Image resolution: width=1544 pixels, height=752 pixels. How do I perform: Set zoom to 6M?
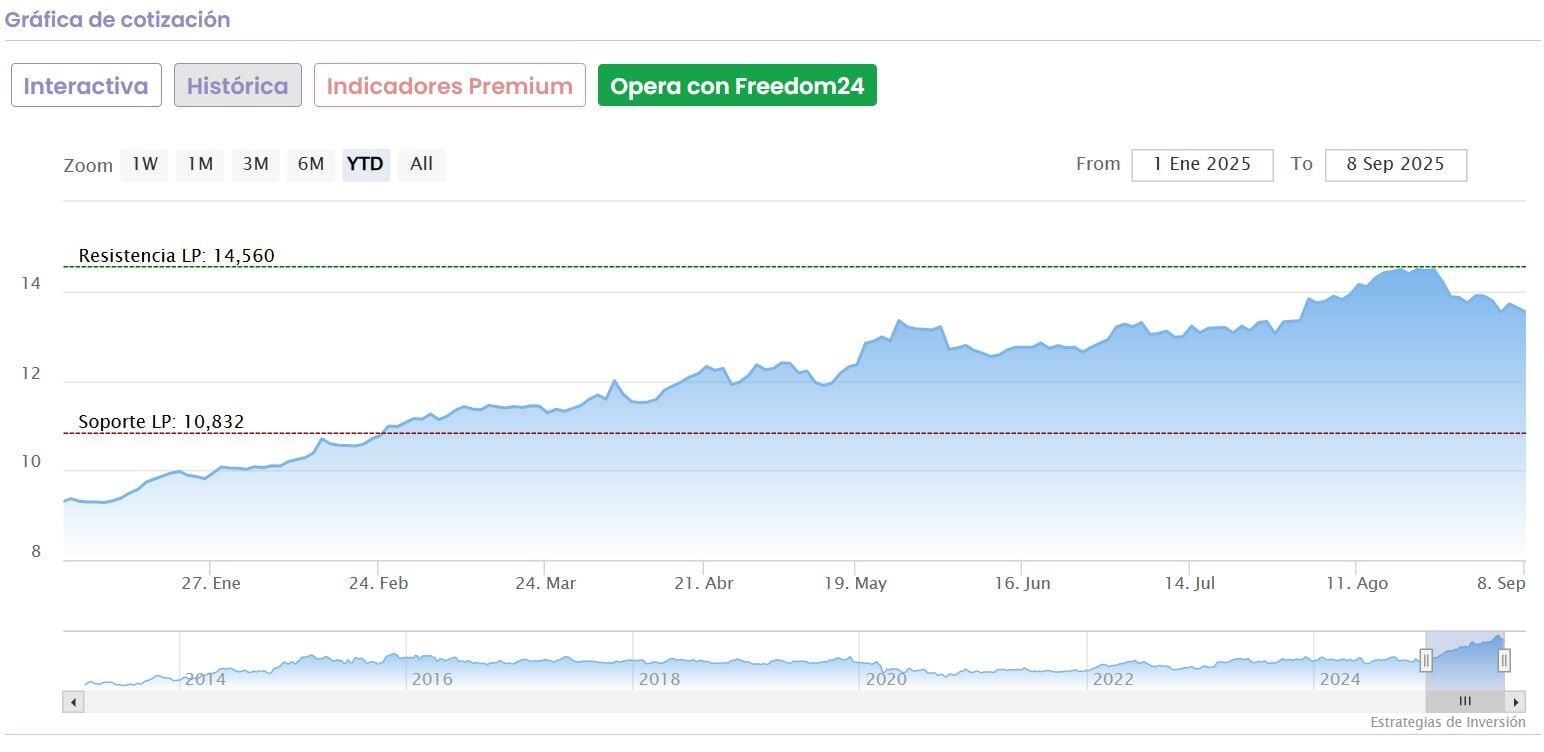click(310, 165)
